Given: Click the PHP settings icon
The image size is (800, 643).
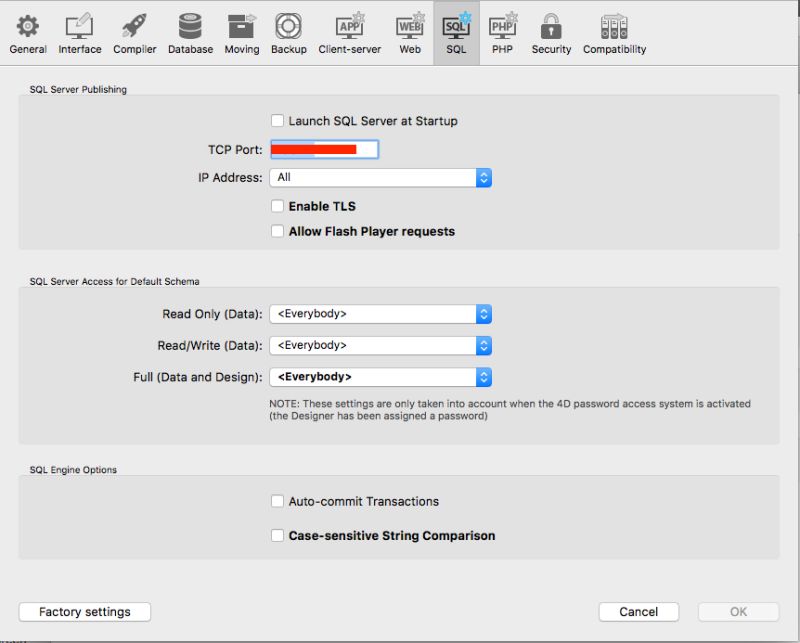Looking at the screenshot, I should point(502,30).
